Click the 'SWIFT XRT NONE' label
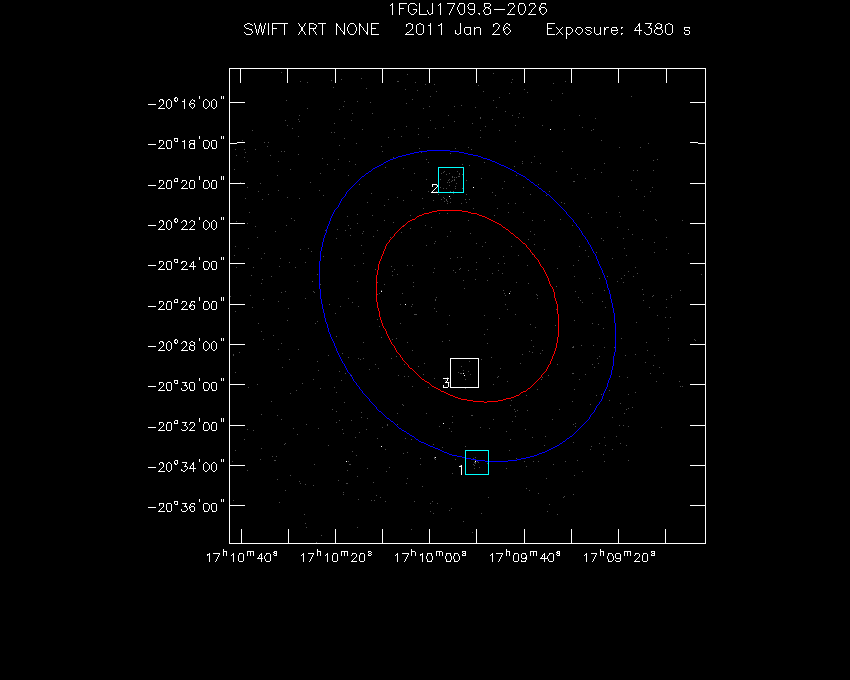This screenshot has width=850, height=680. tap(311, 29)
